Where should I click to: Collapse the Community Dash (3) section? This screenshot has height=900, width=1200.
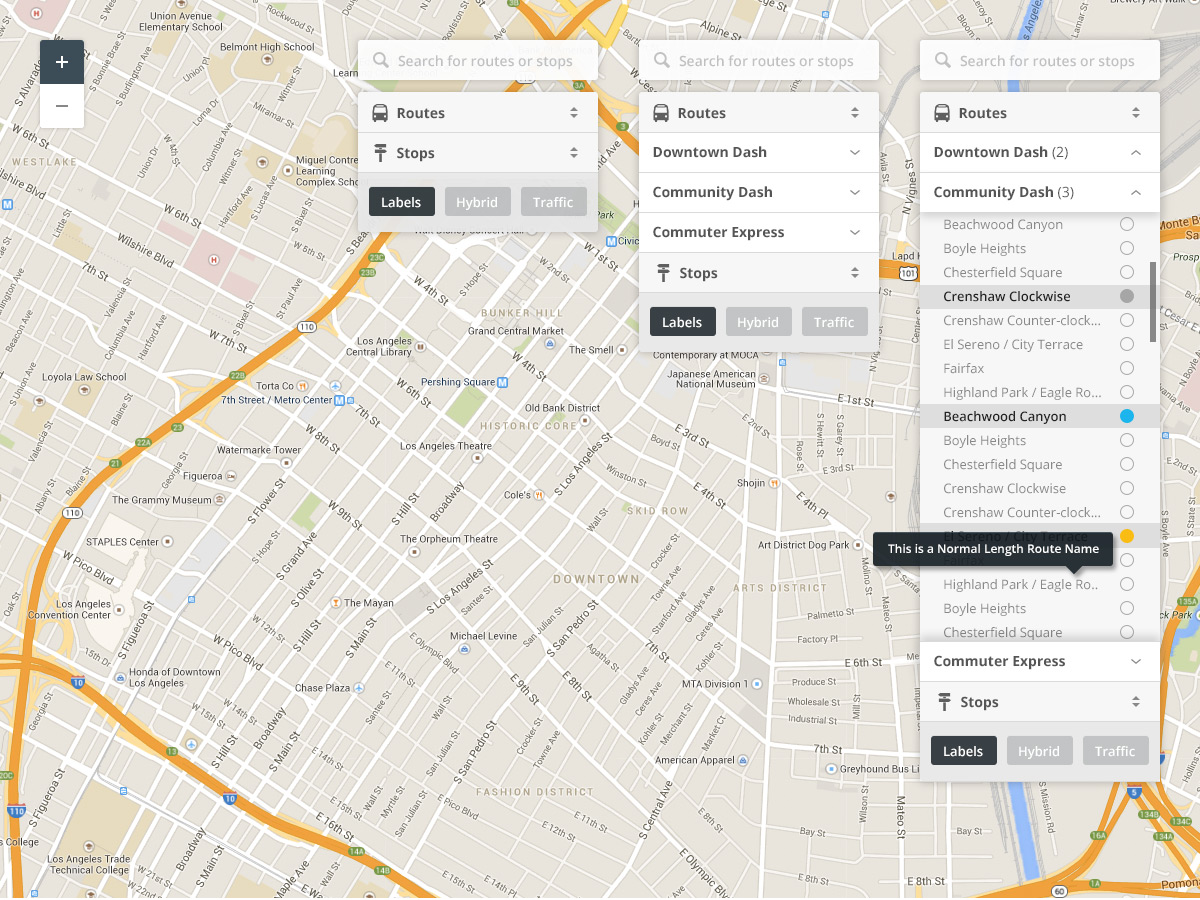[x=1135, y=192]
